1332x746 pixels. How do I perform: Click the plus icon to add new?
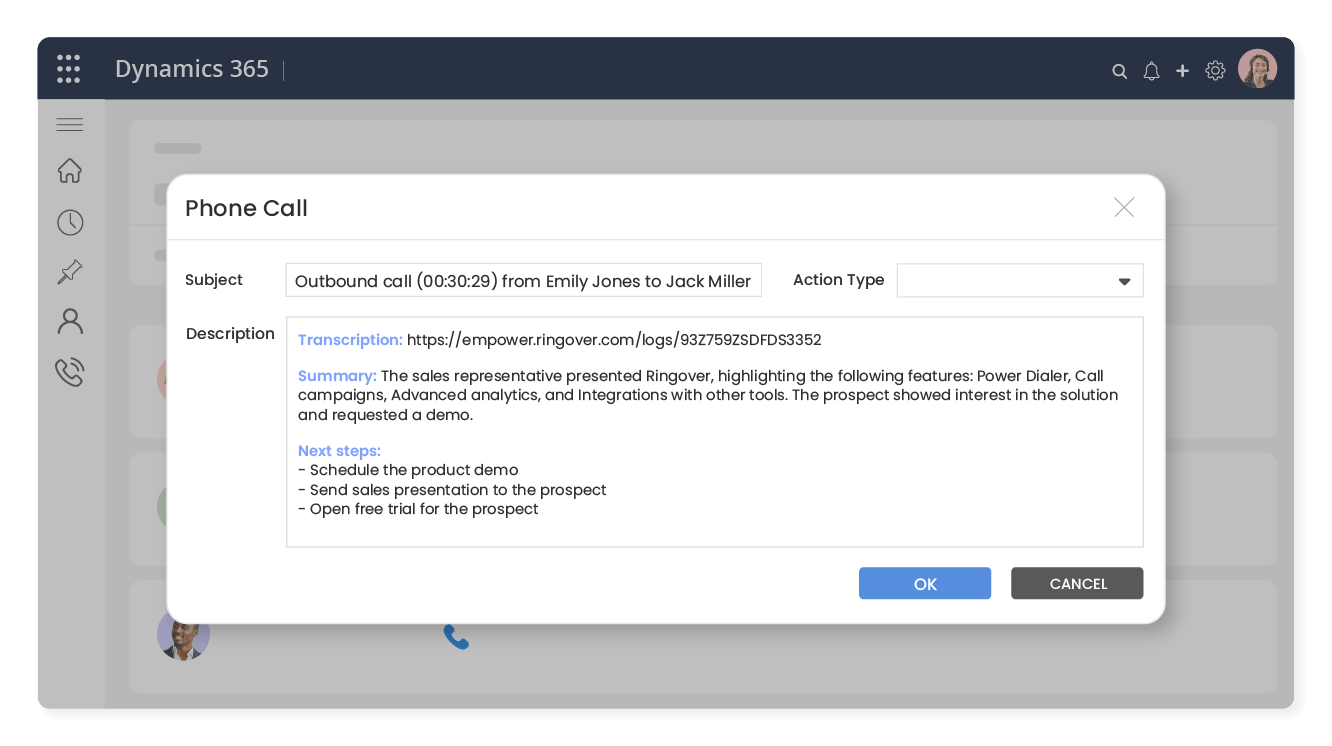pyautogui.click(x=1182, y=71)
